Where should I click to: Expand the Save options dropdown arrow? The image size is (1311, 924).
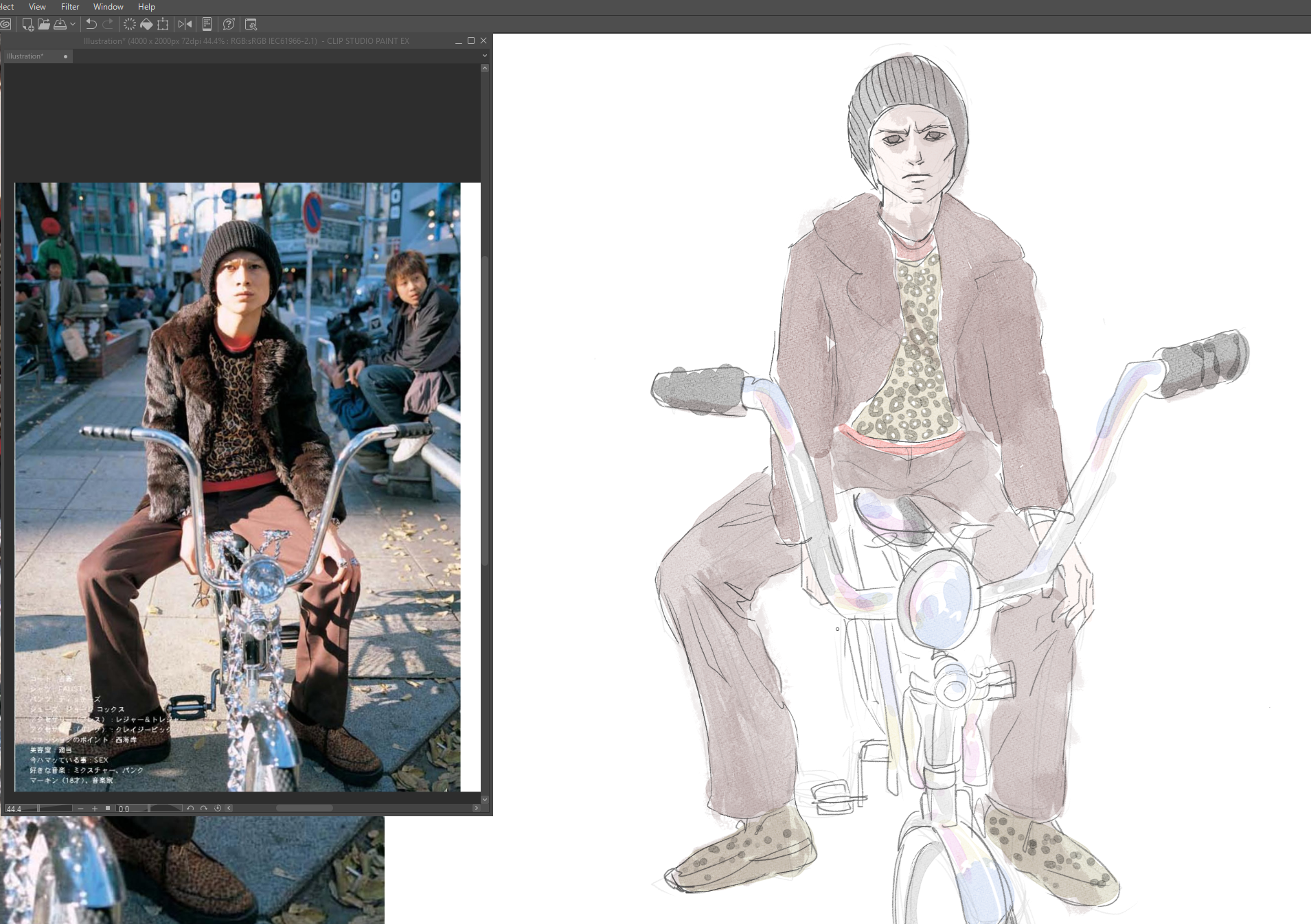(x=73, y=24)
